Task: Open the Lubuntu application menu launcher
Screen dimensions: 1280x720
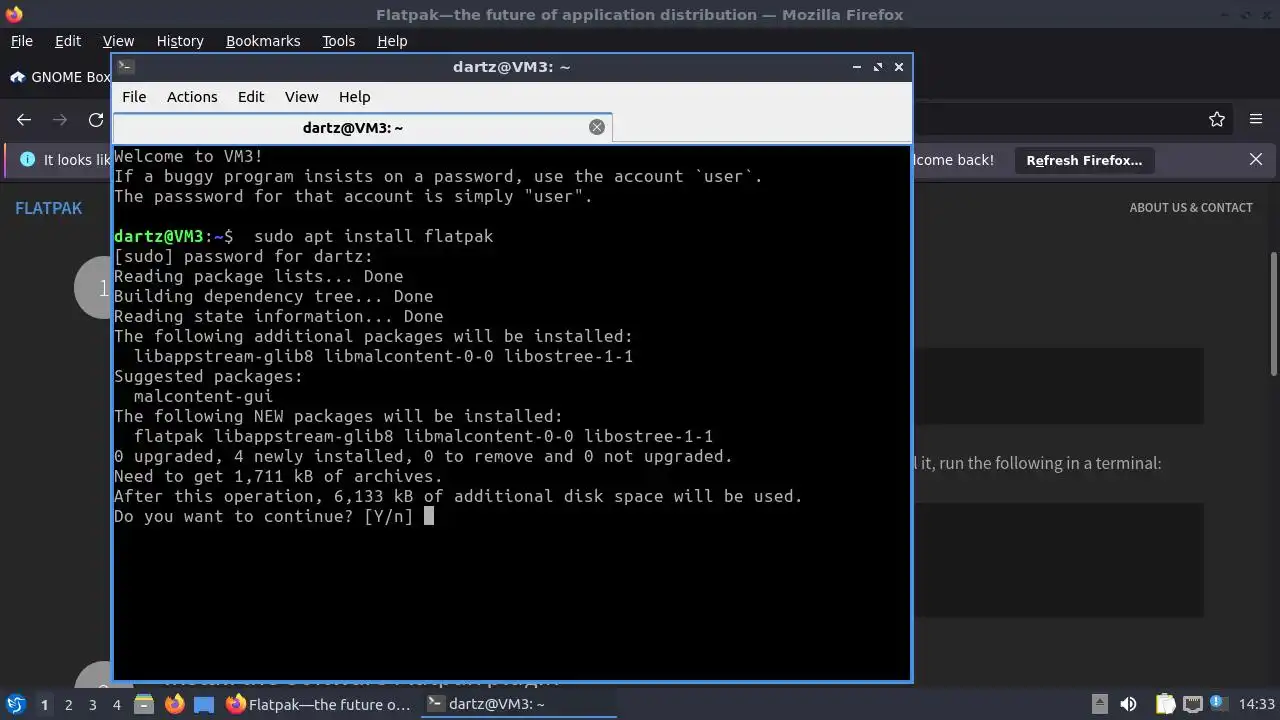Action: click(15, 704)
